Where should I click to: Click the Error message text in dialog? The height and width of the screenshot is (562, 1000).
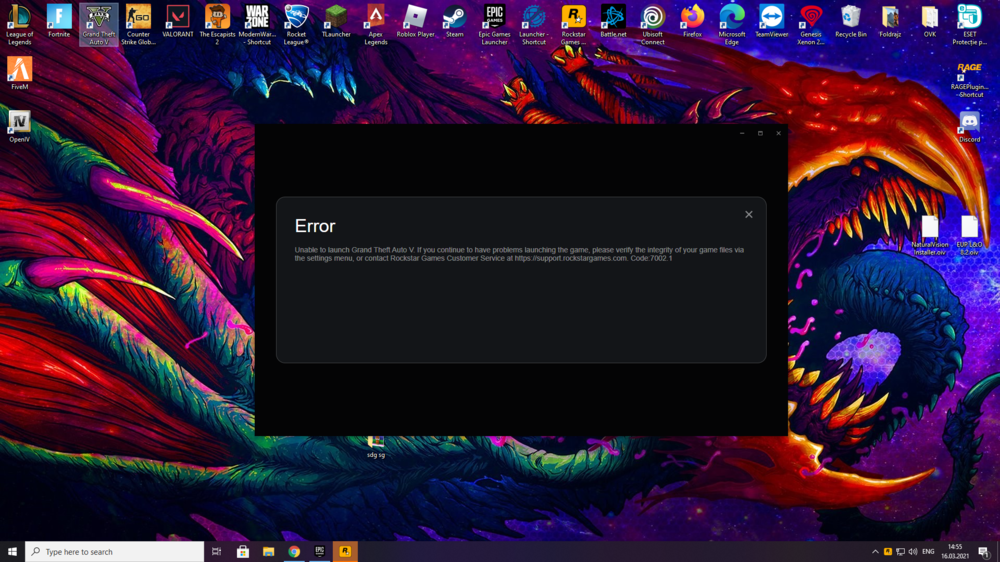[x=519, y=254]
